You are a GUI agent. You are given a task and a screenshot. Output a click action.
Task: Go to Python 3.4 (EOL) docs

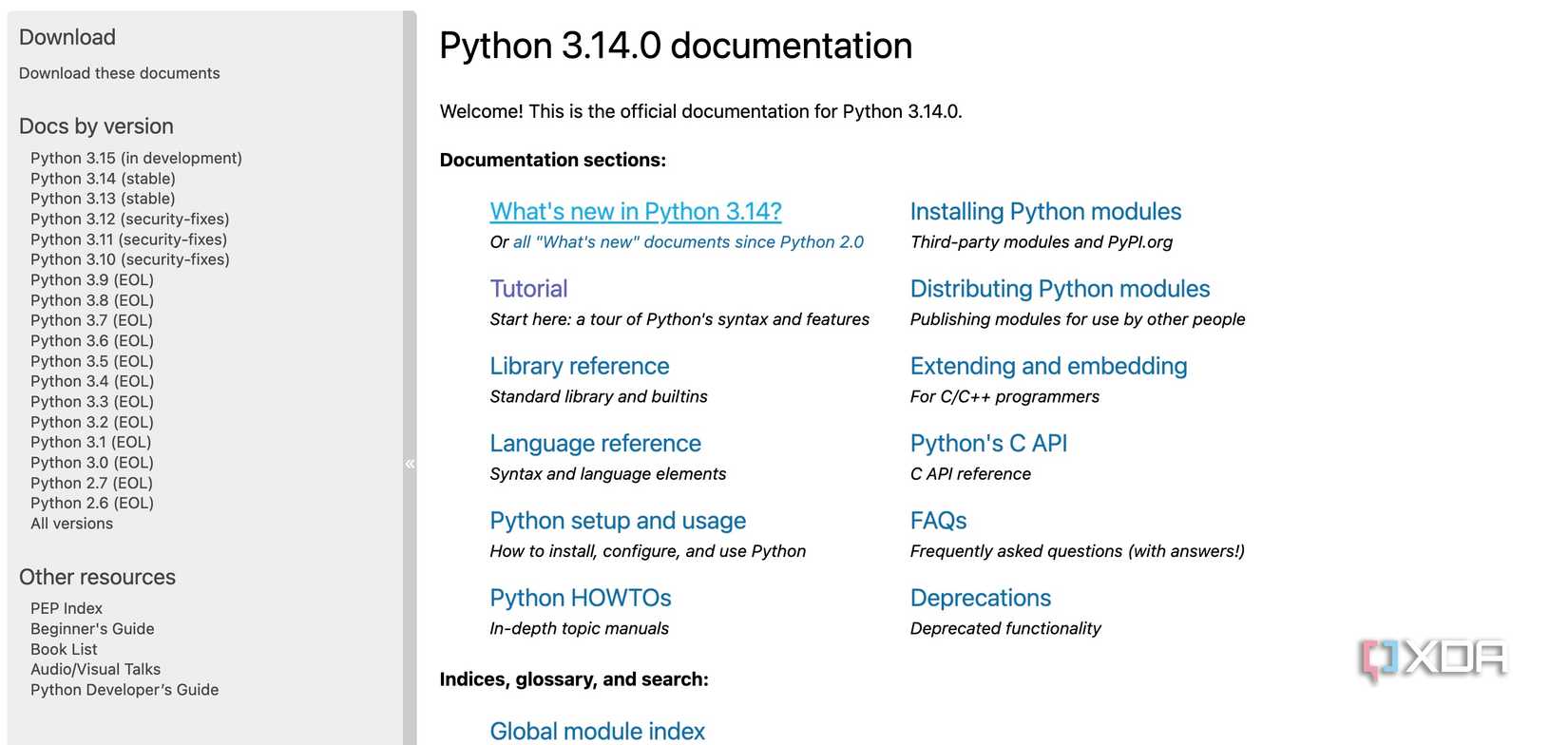[x=92, y=381]
